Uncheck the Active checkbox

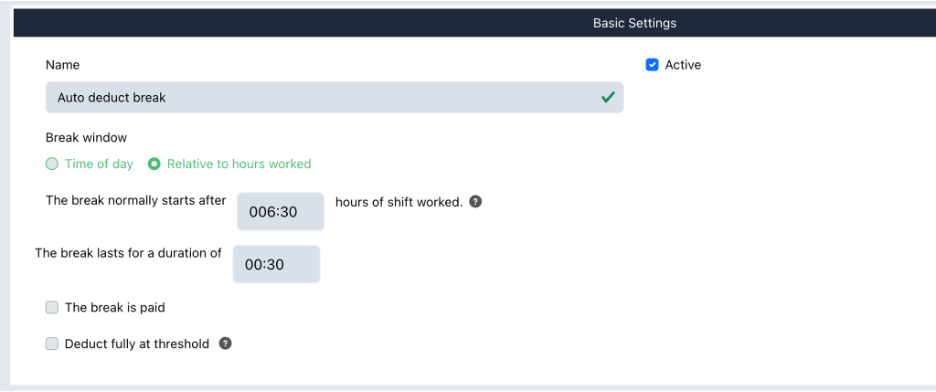652,64
